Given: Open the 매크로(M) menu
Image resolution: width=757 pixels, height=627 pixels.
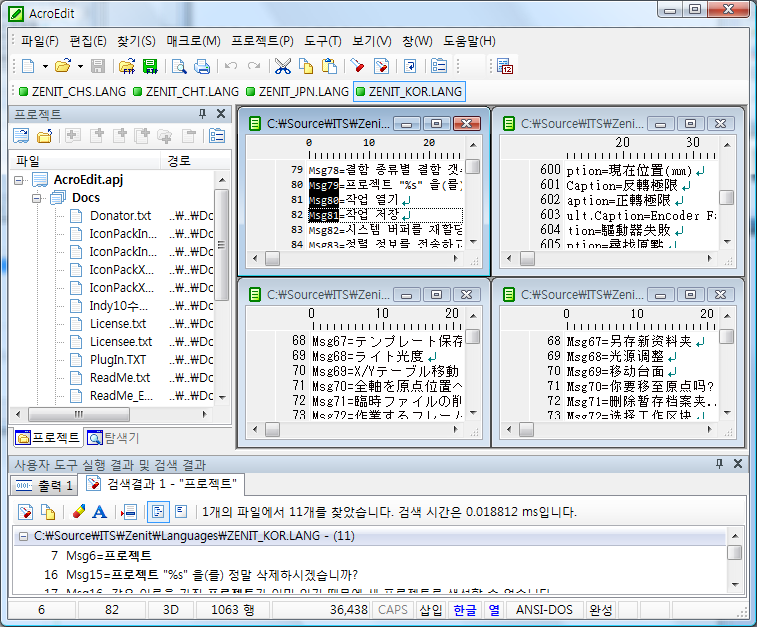Looking at the screenshot, I should pyautogui.click(x=193, y=42).
